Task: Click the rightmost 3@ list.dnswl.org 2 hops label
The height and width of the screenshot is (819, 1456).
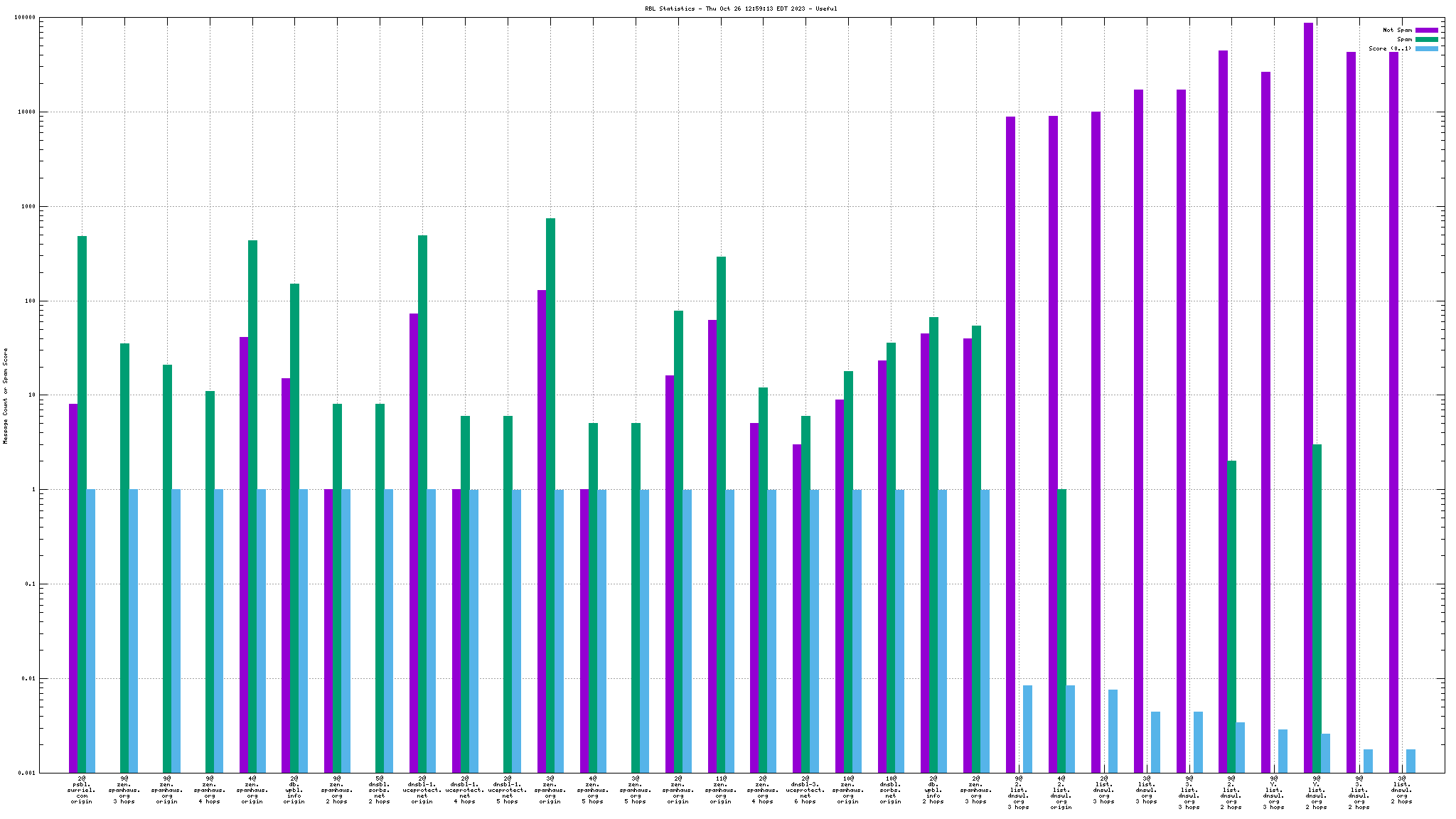Action: (1401, 790)
